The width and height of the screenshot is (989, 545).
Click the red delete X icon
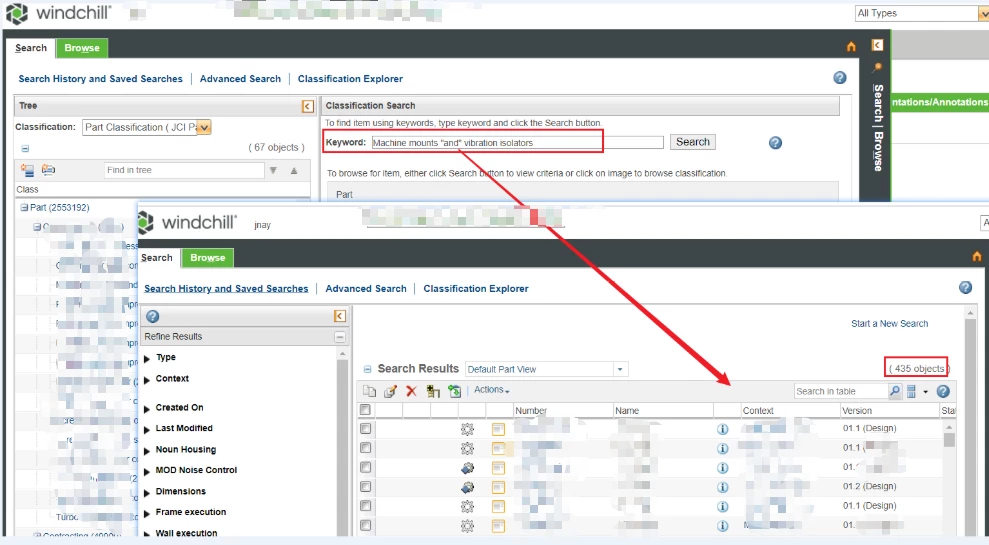click(411, 391)
